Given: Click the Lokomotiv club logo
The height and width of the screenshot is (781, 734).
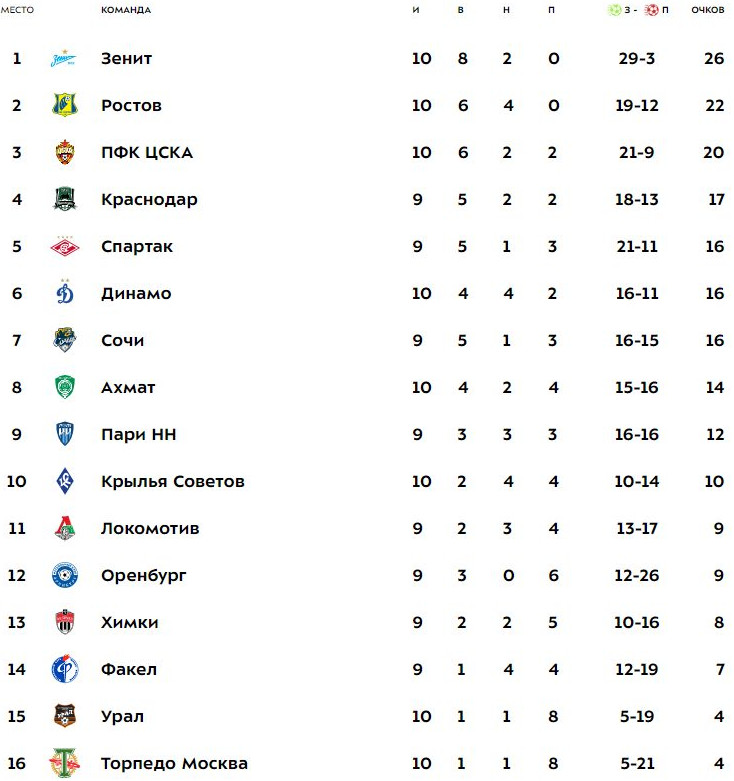Looking at the screenshot, I should 64,529.
